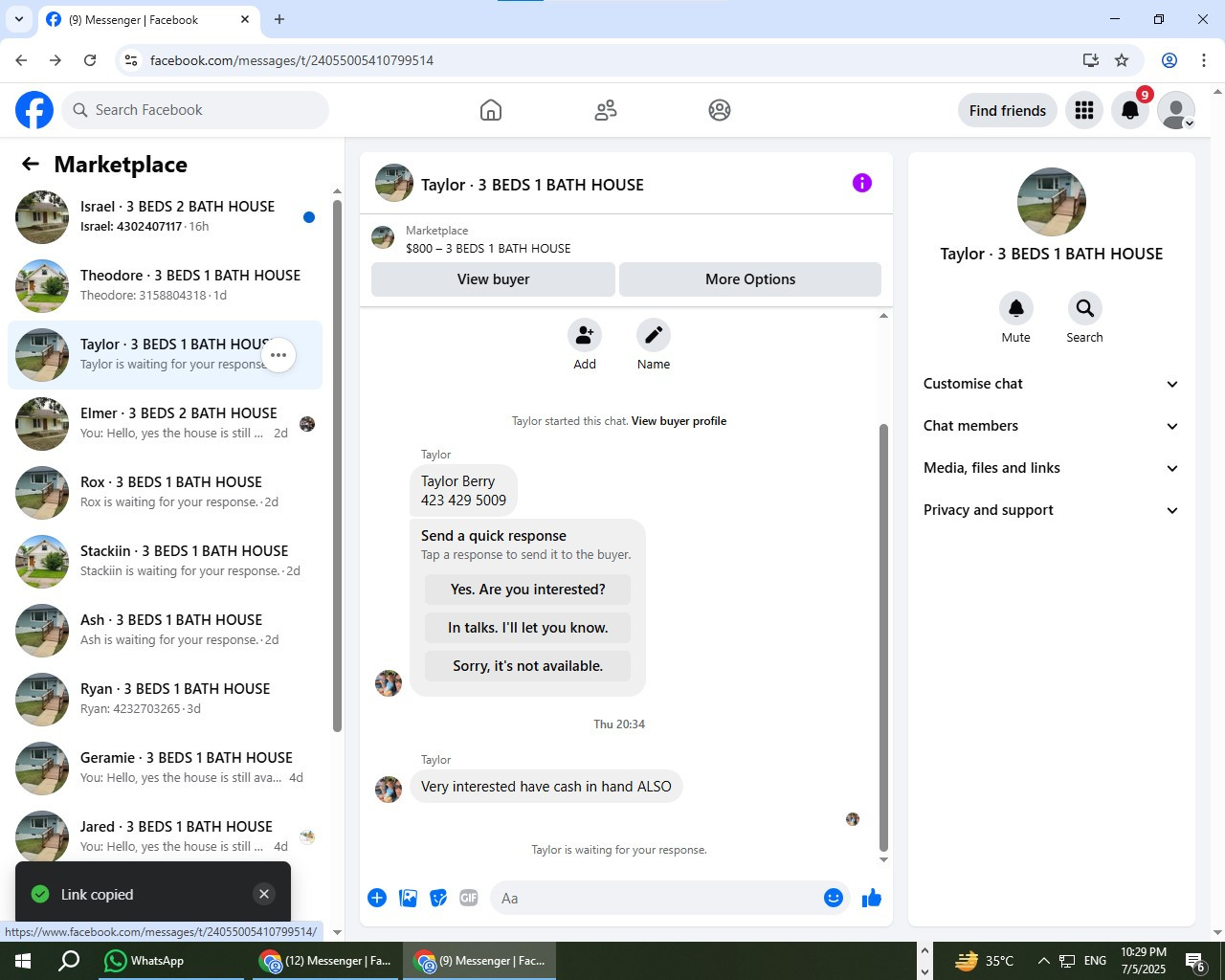Click the Marketplace listing $800 thumbnail
Screen dimensions: 1225x980
point(383,238)
